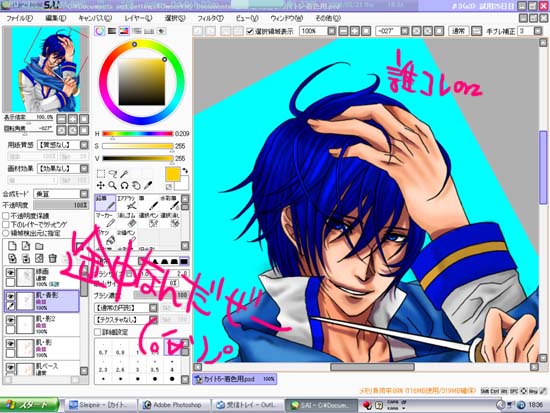550x413 pixels.
Task: Toggle the HSV slider panel
Action: click(x=124, y=31)
